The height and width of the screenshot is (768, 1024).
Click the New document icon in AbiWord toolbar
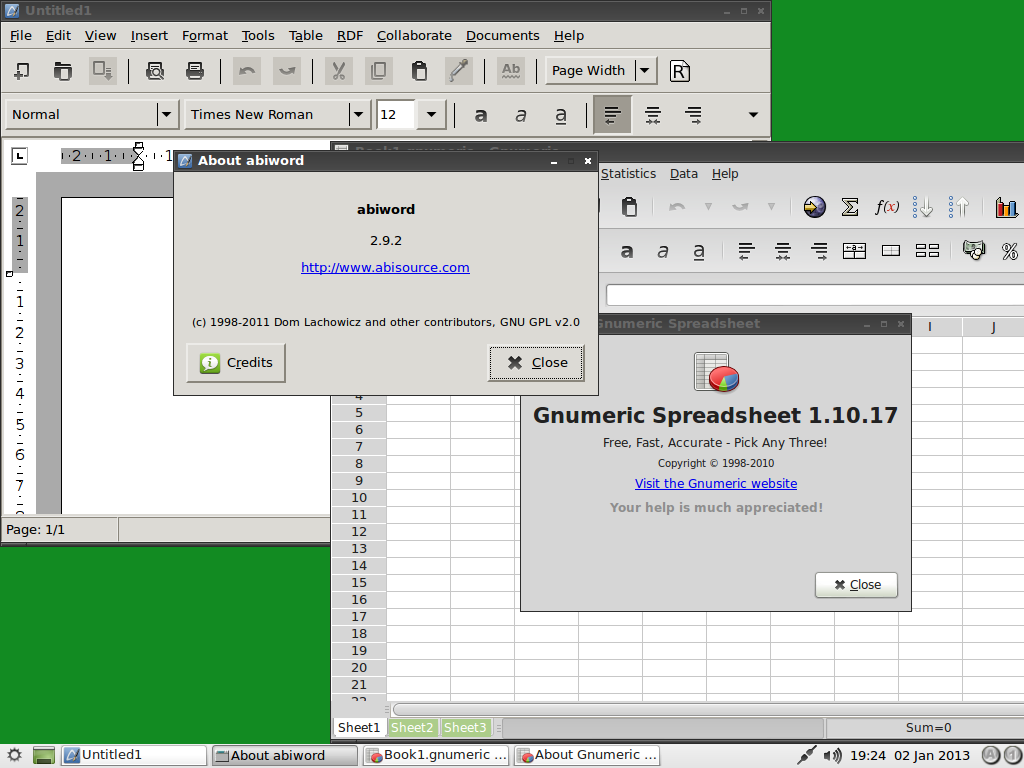click(x=22, y=71)
